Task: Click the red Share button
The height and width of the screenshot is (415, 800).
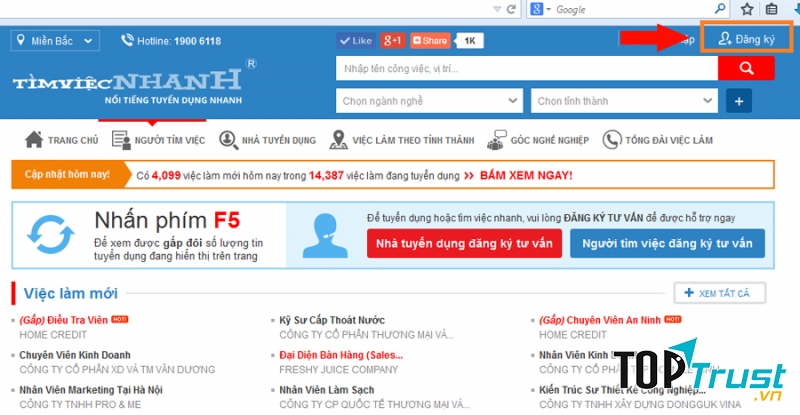Action: 430,41
